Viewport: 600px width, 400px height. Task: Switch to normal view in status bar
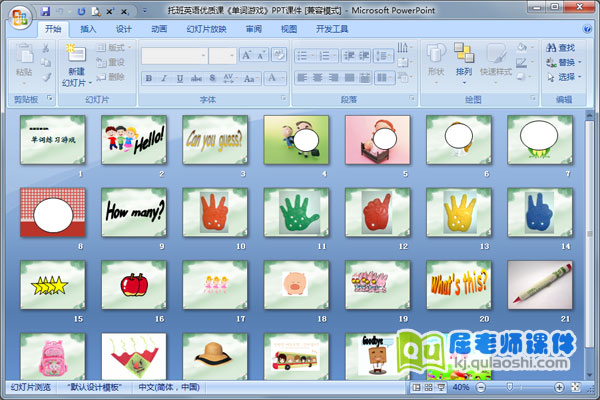tap(415, 387)
